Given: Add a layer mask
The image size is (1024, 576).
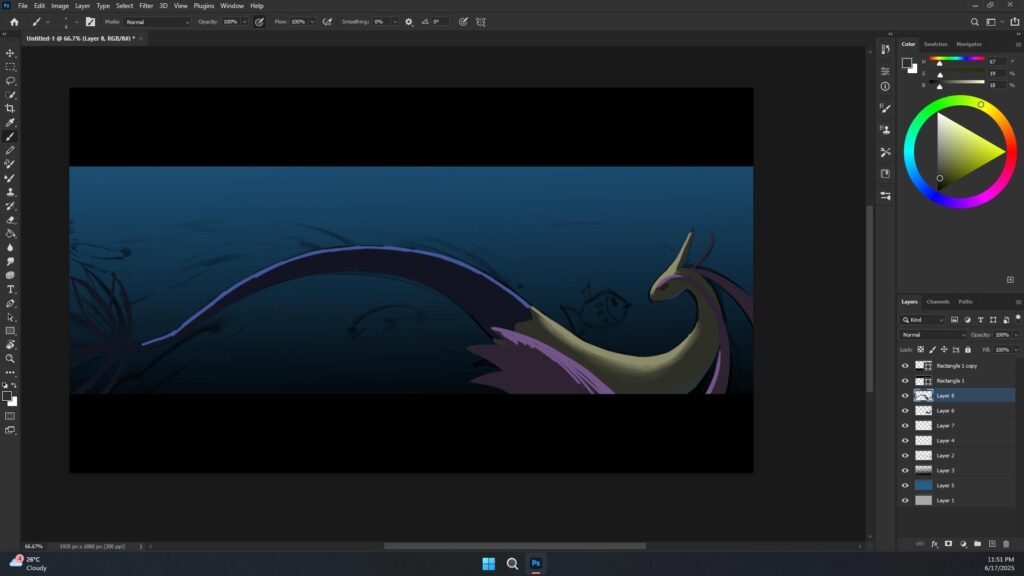Looking at the screenshot, I should pos(948,543).
